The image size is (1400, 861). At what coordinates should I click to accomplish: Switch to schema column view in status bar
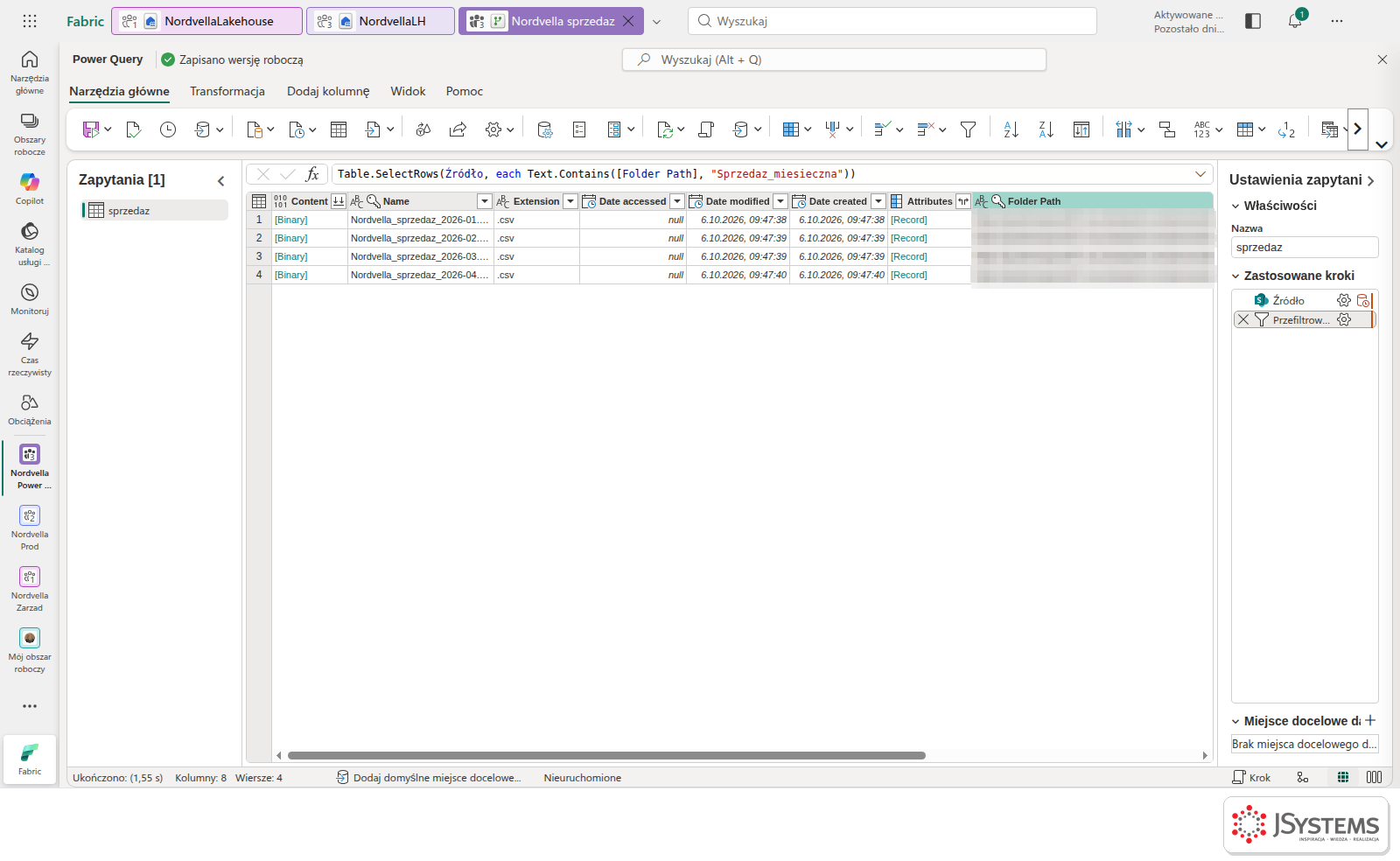[x=1374, y=777]
